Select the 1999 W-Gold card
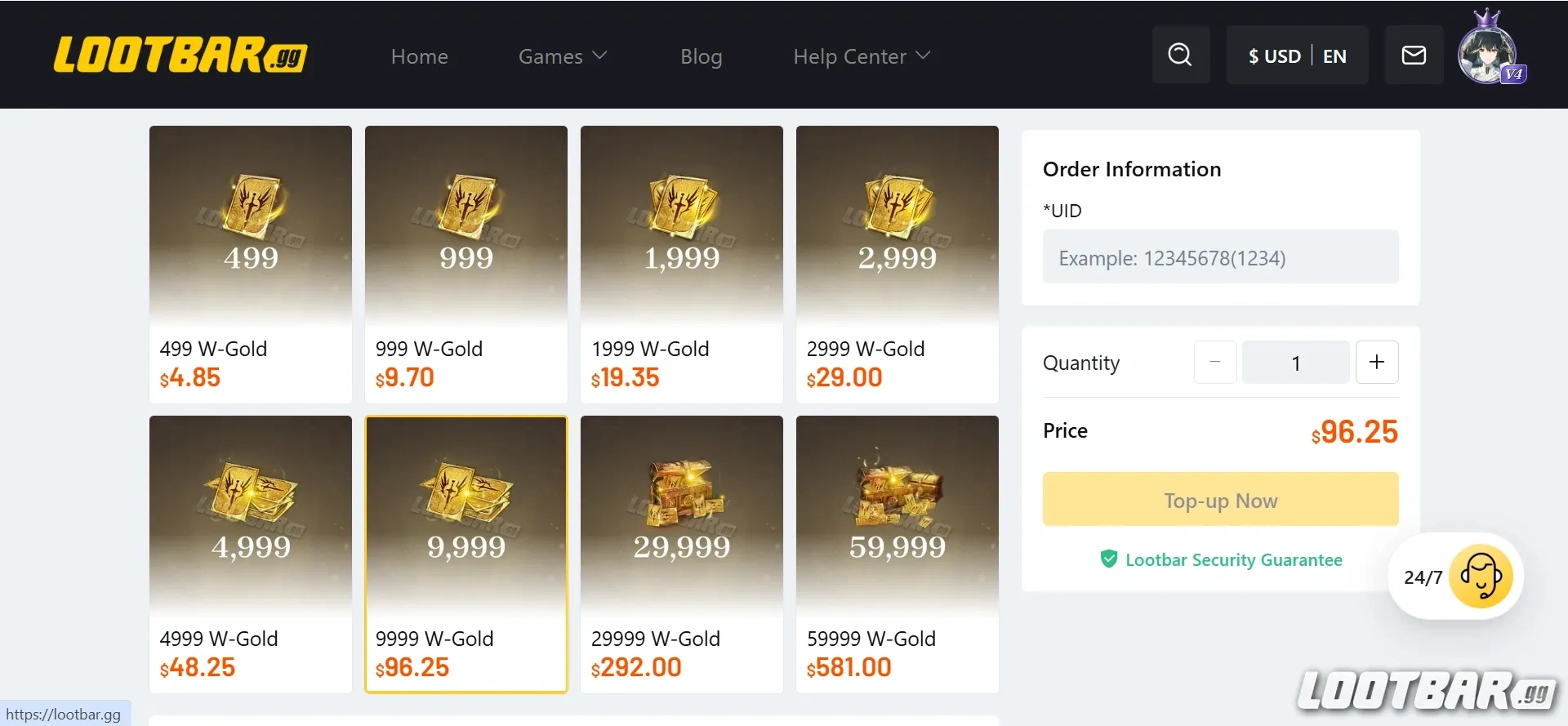 [681, 263]
